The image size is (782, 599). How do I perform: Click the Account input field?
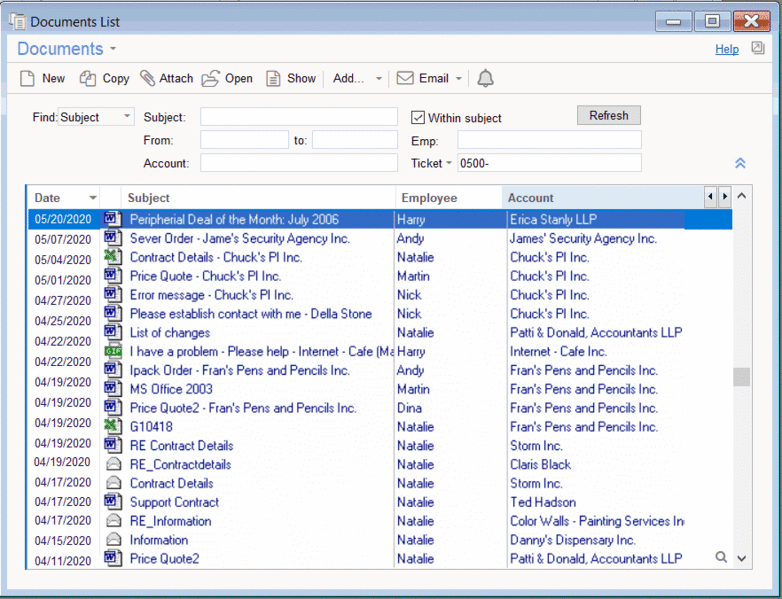click(x=299, y=163)
